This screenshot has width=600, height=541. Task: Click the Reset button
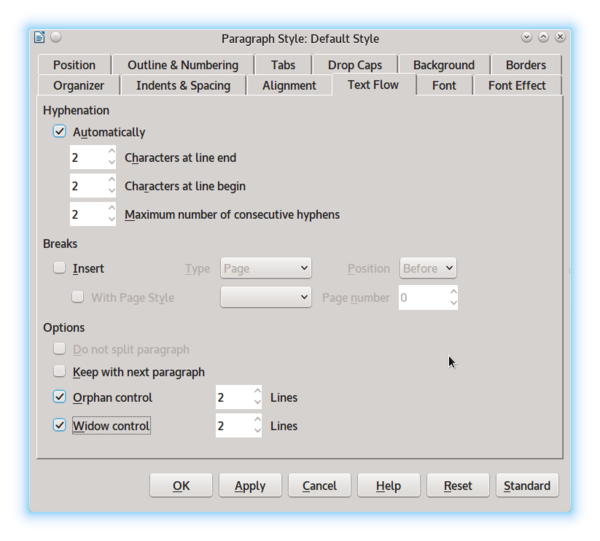pyautogui.click(x=458, y=485)
